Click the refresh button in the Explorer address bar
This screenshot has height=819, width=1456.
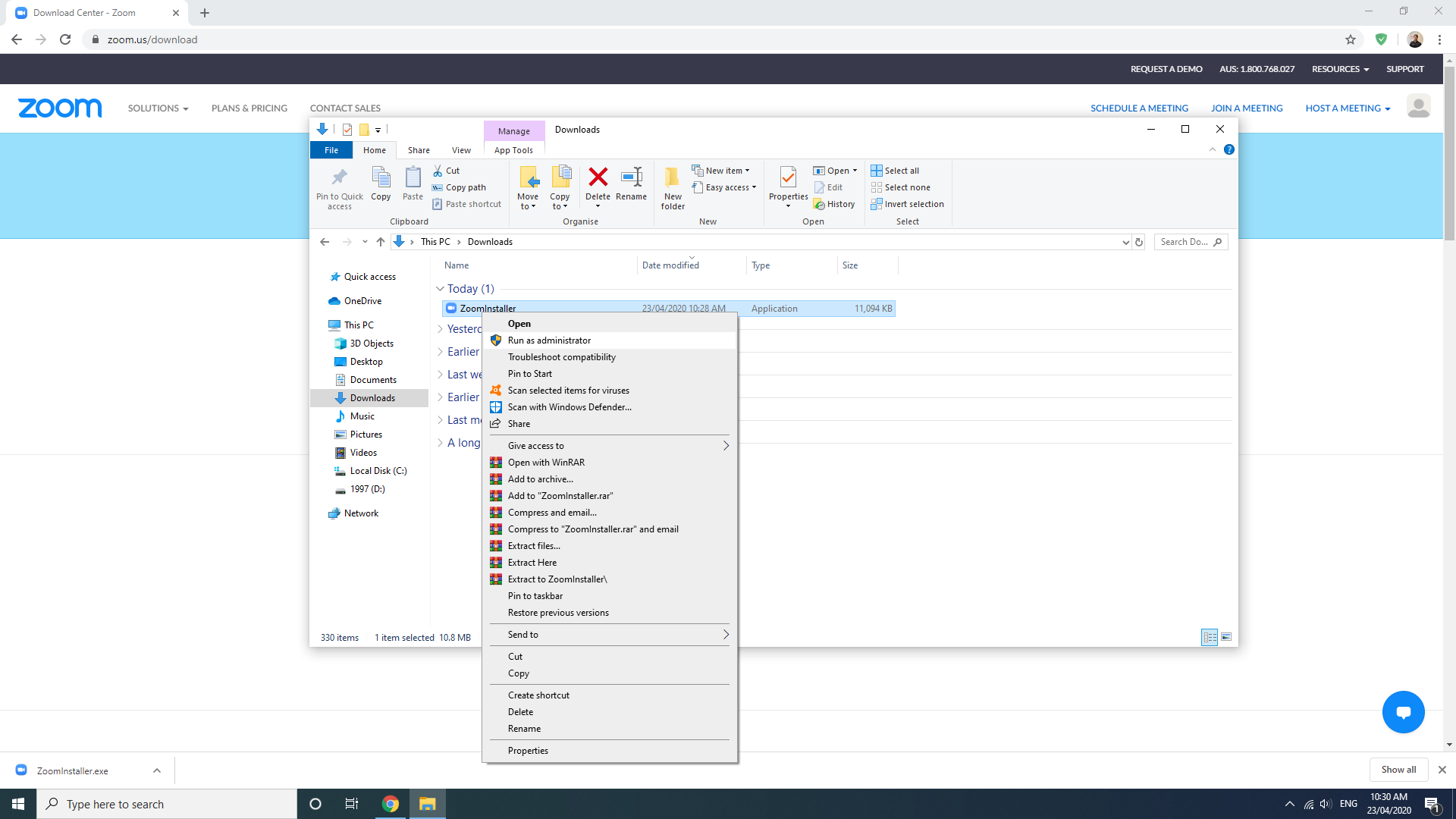pos(1139,242)
